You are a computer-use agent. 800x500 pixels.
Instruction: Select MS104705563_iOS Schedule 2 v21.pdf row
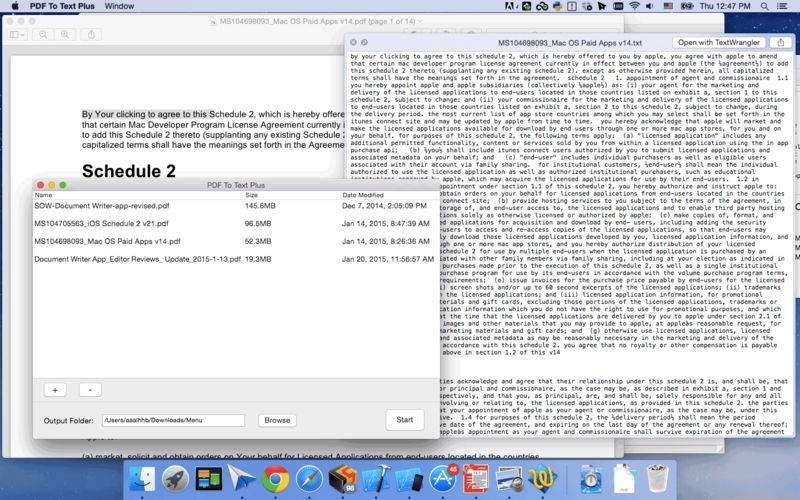[236, 223]
